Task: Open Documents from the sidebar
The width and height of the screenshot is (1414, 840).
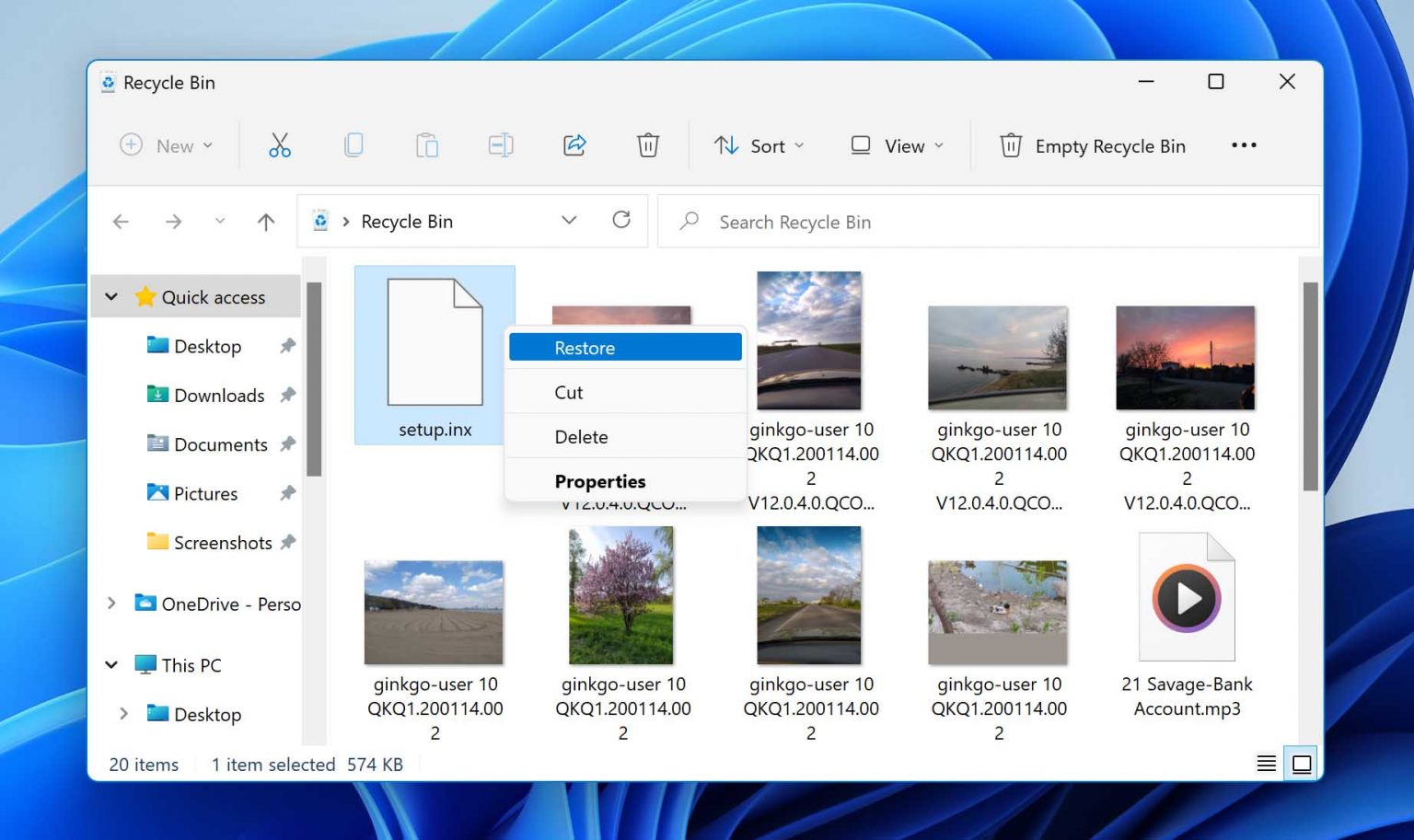Action: pyautogui.click(x=220, y=444)
